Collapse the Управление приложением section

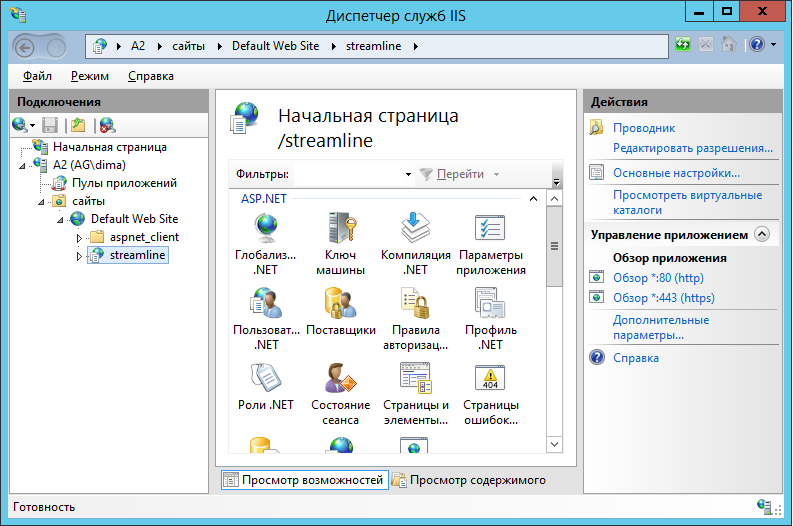pyautogui.click(x=762, y=234)
